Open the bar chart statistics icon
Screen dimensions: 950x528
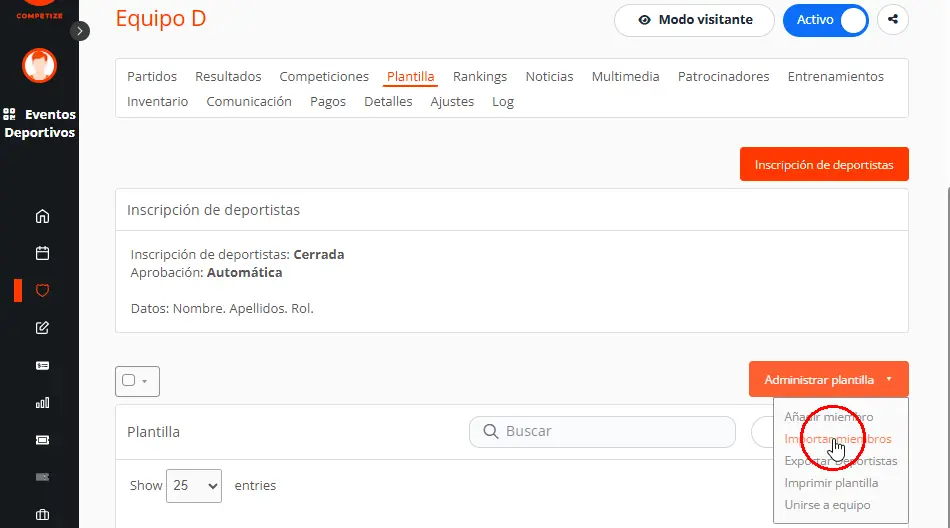pos(42,403)
